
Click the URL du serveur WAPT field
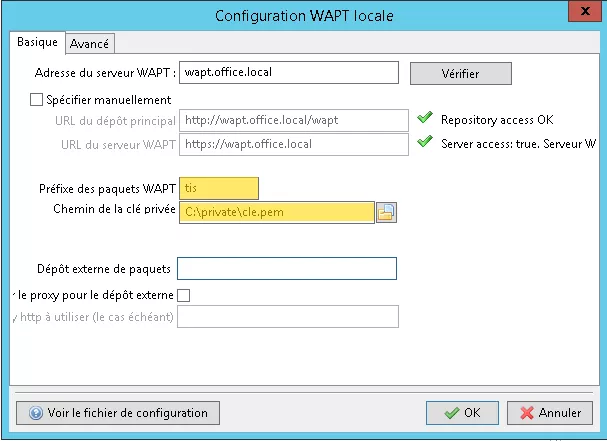click(294, 144)
